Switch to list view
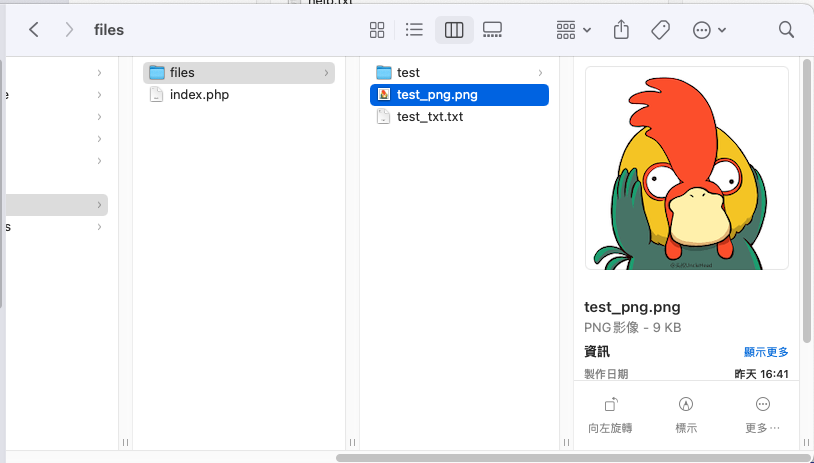 [x=414, y=30]
